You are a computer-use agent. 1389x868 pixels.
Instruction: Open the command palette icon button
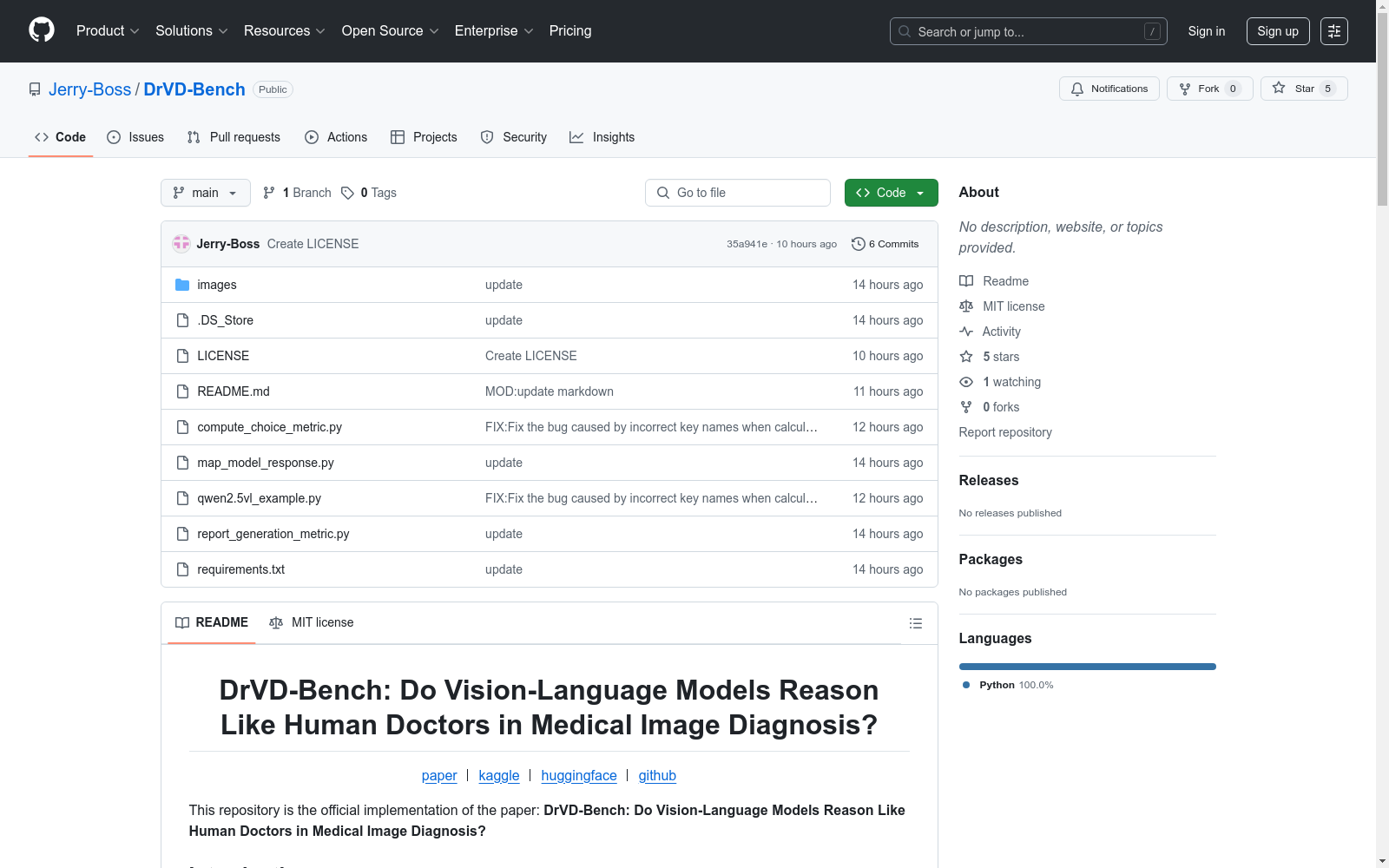[1333, 31]
